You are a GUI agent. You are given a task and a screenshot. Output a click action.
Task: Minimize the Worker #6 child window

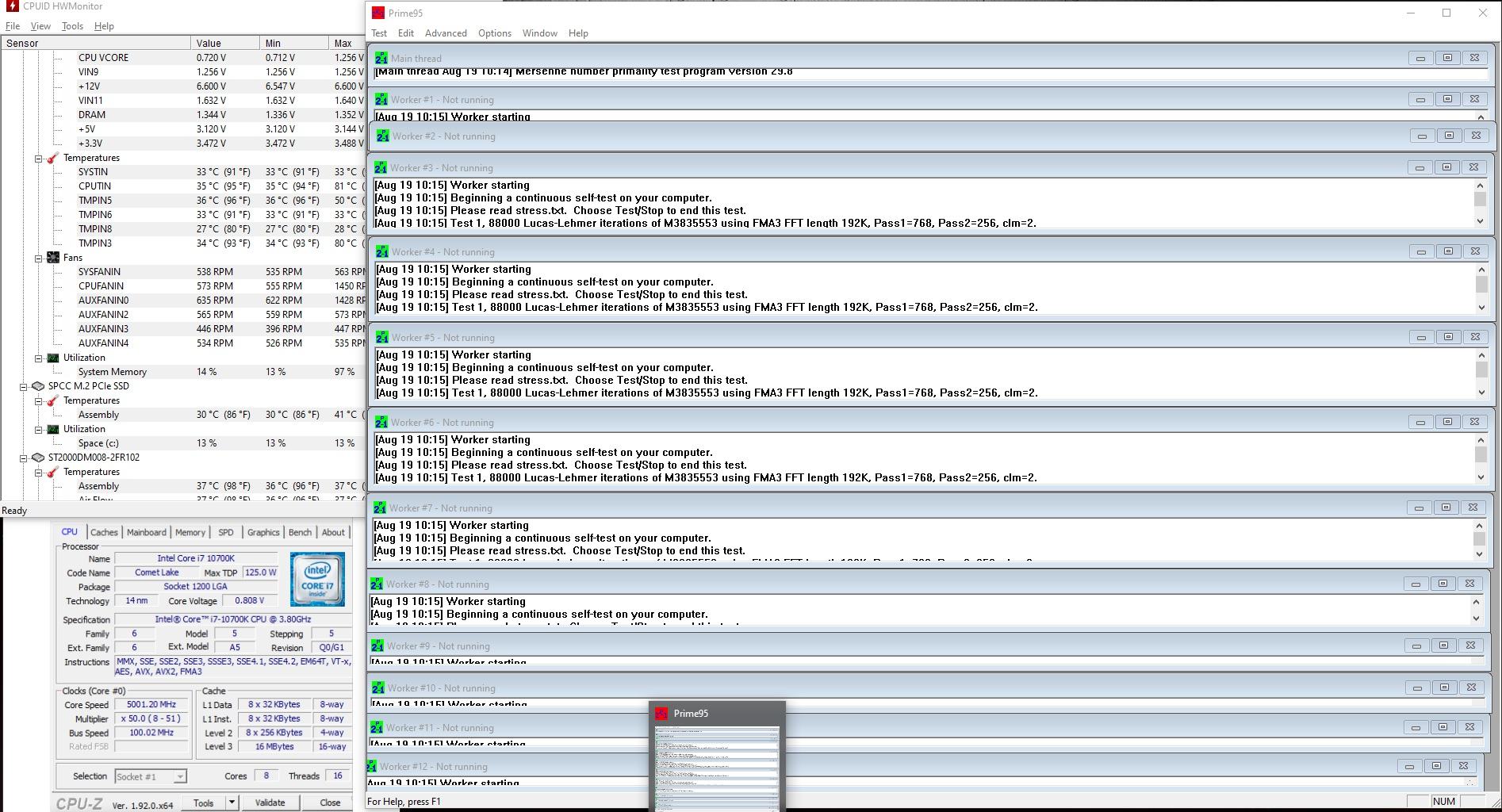pyautogui.click(x=1420, y=422)
